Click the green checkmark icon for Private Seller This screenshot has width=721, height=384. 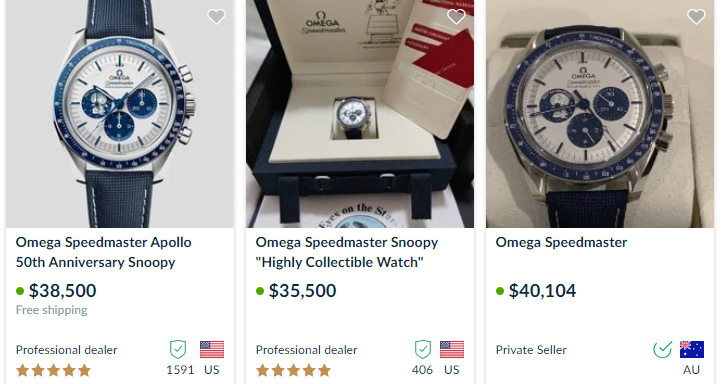pos(663,350)
